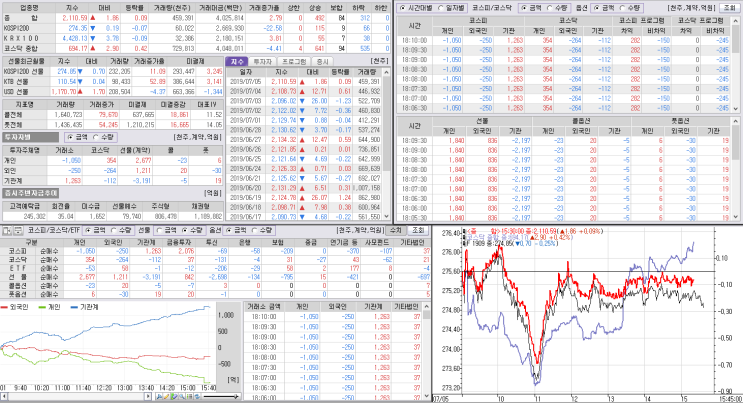The width and height of the screenshot is (743, 403).
Task: Click down arrow of index date table scrollbar
Action: click(x=386, y=216)
